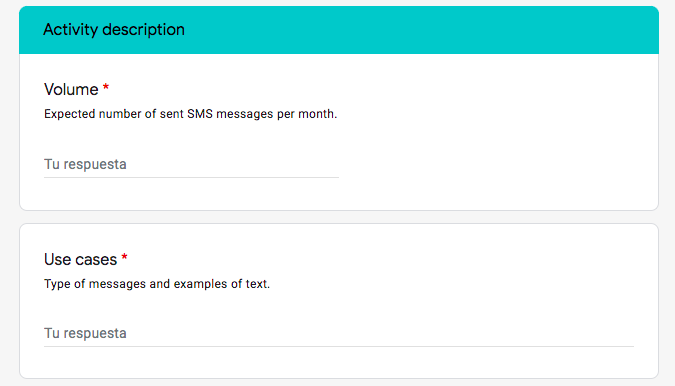Focus the Volume answer input field
This screenshot has width=675, height=386.
point(191,164)
